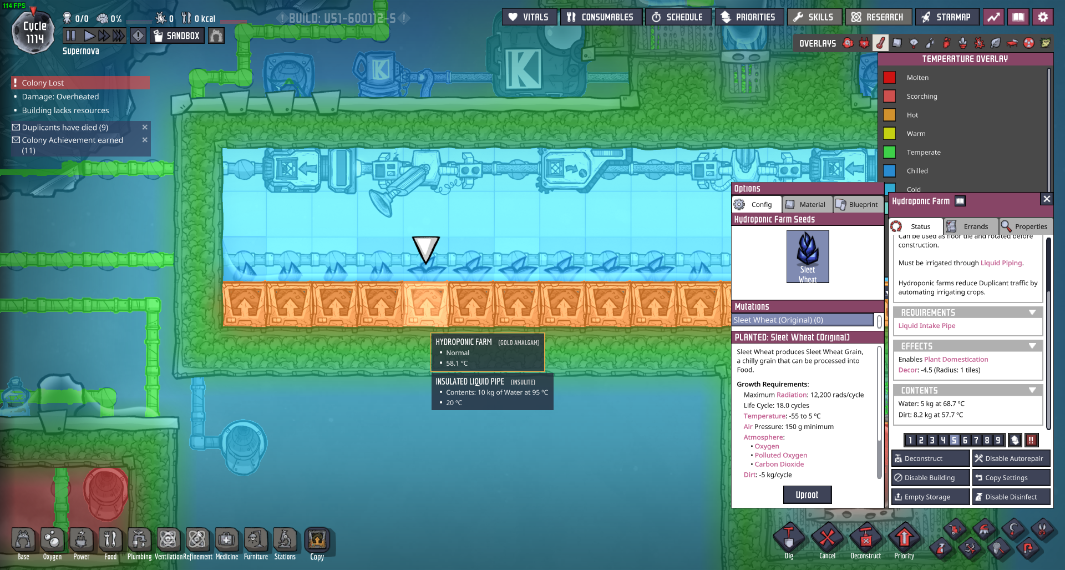Open the Refinement build category
This screenshot has height=570, width=1065.
coord(198,540)
